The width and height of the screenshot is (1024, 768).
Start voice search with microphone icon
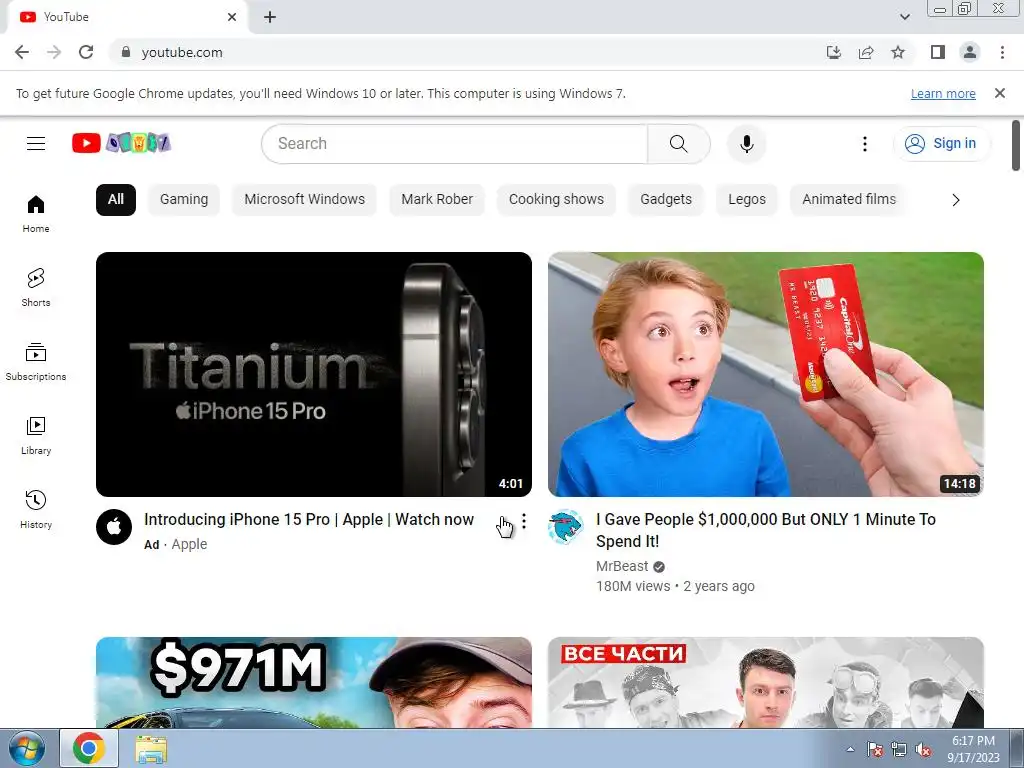(x=746, y=144)
